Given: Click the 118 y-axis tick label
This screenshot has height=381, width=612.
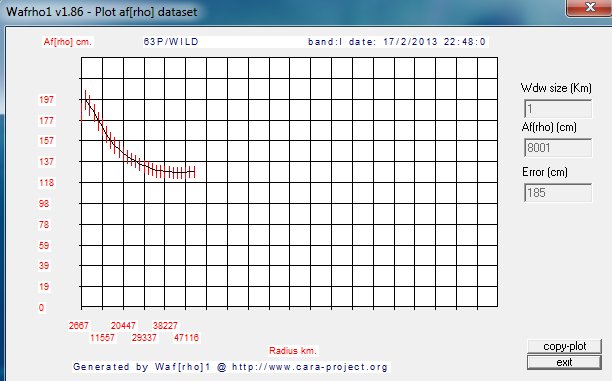Looking at the screenshot, I should (x=46, y=183).
